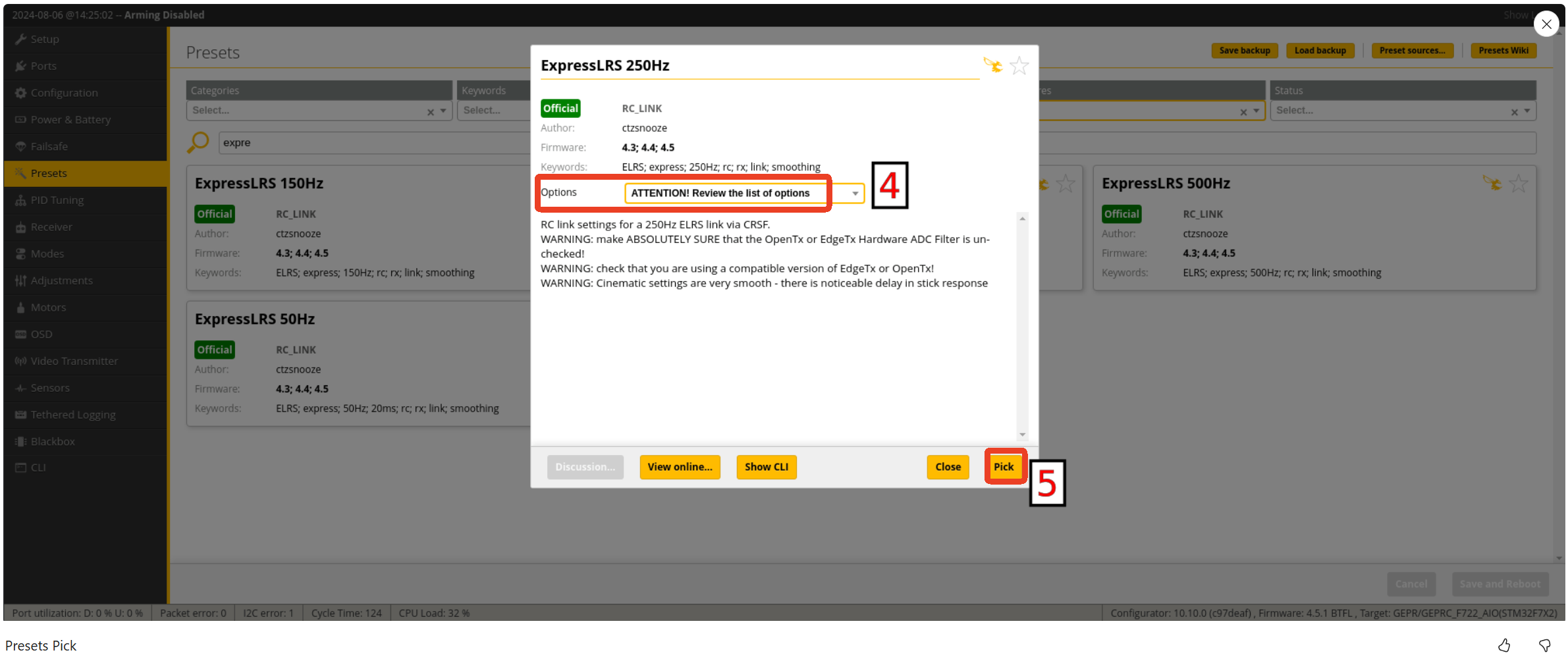Click Save backup button
The image size is (1568, 665).
[x=1245, y=51]
